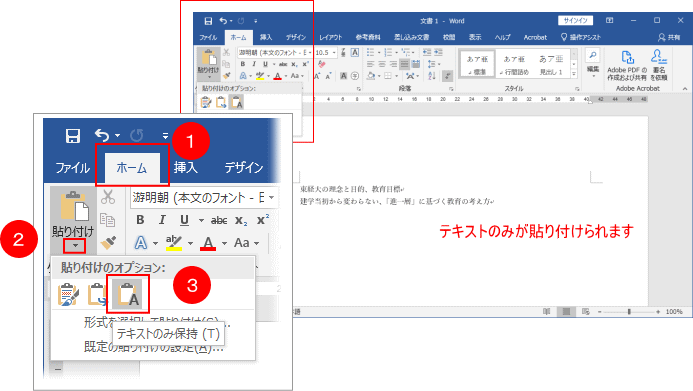Select the Format Painter brush in the enlarged inset
The height and width of the screenshot is (391, 693).
pos(108,242)
